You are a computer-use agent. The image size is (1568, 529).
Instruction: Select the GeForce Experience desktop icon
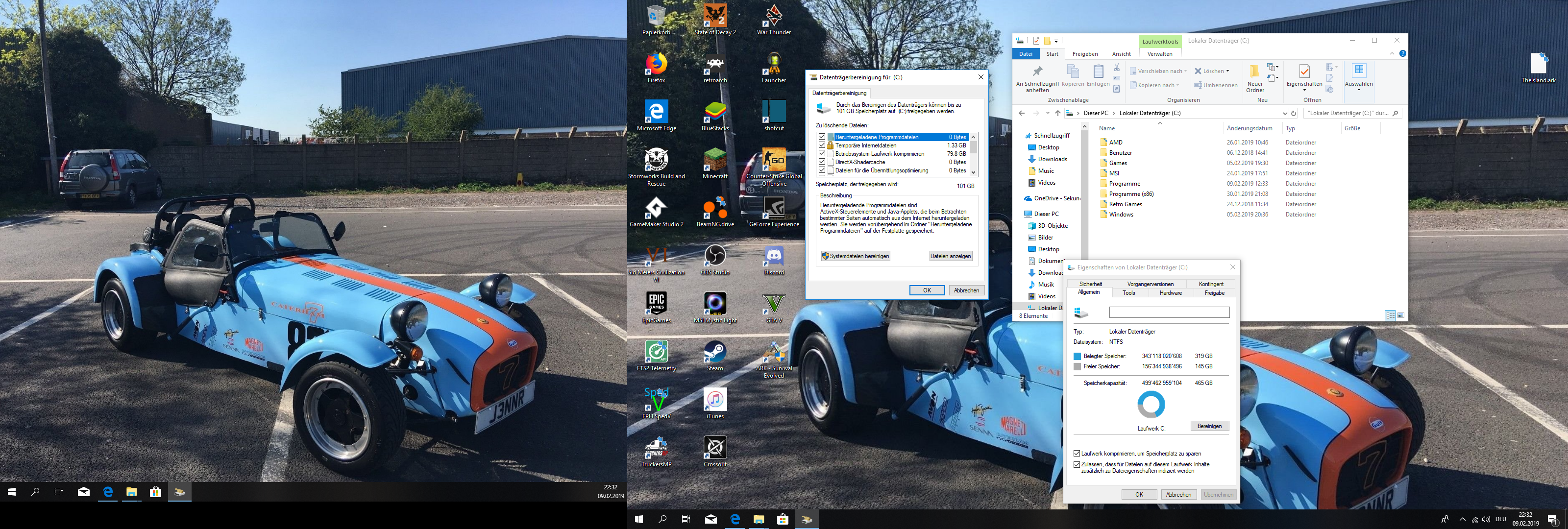(774, 212)
